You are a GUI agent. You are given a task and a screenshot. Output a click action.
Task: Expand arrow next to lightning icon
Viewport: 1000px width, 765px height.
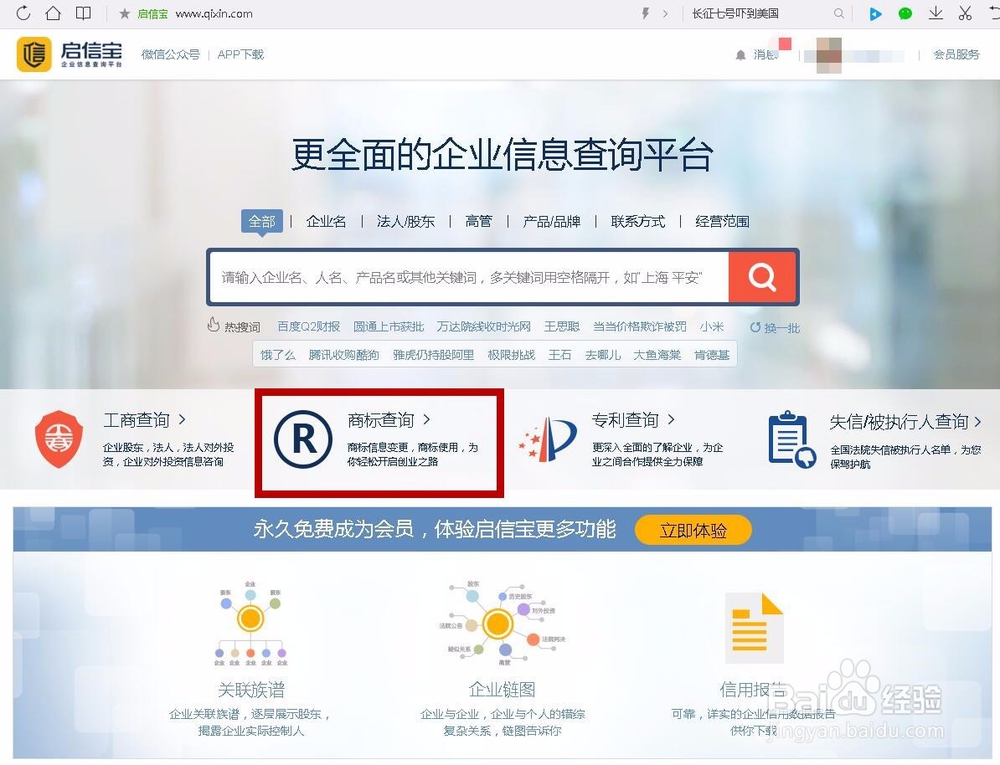pos(665,13)
